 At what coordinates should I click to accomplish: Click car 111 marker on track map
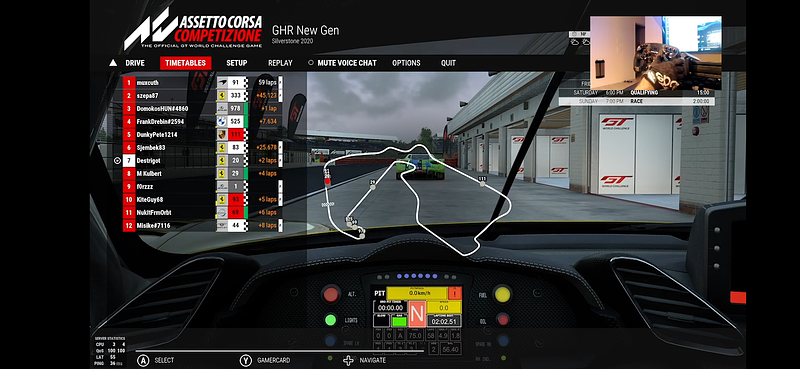click(482, 181)
